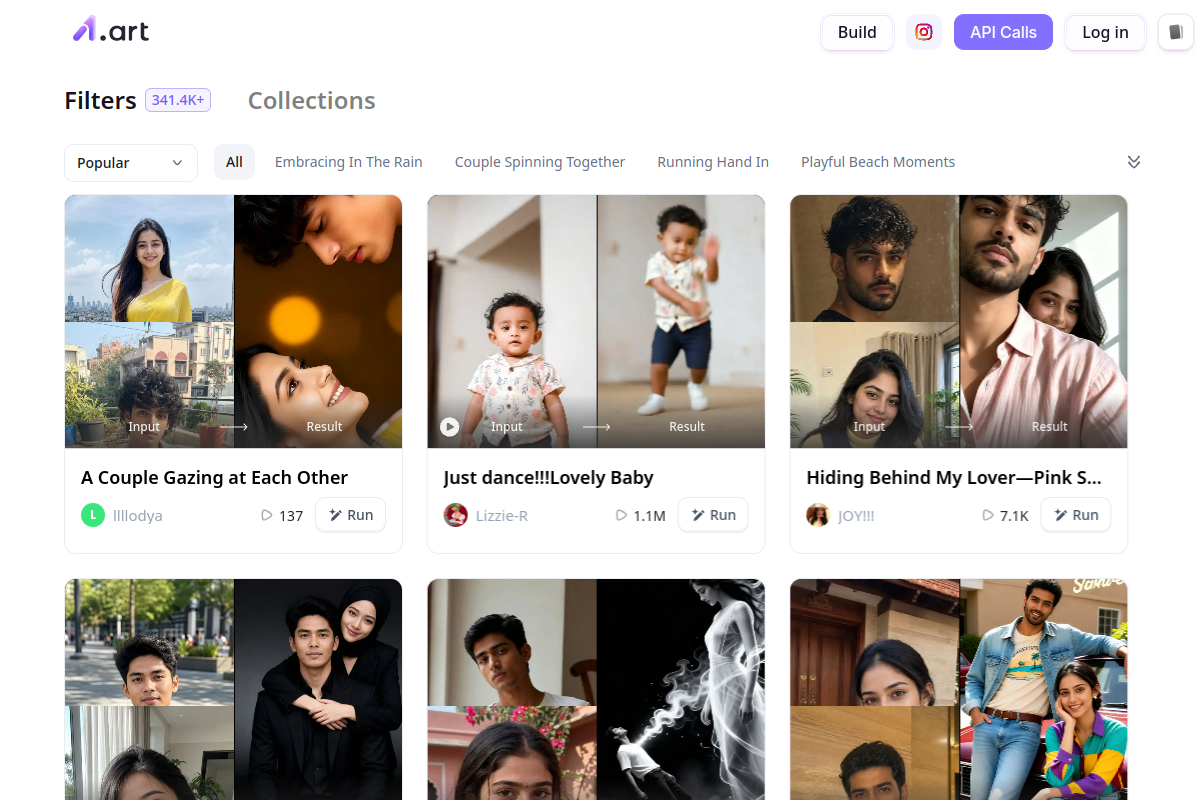Open the black-and-white smoke figure thumbnail

point(596,689)
